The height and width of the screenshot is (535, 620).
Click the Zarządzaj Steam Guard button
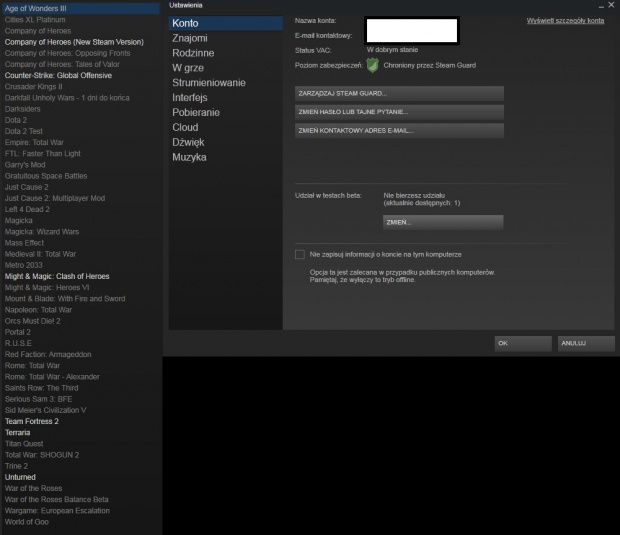coord(399,93)
